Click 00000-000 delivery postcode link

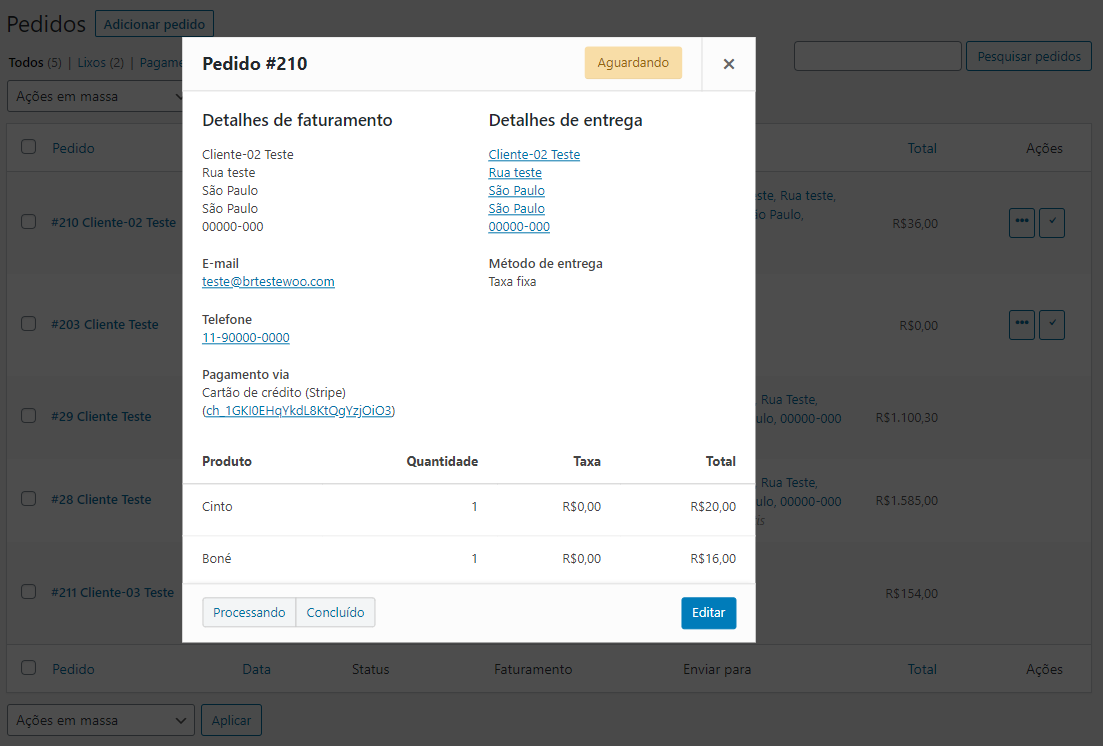click(519, 227)
